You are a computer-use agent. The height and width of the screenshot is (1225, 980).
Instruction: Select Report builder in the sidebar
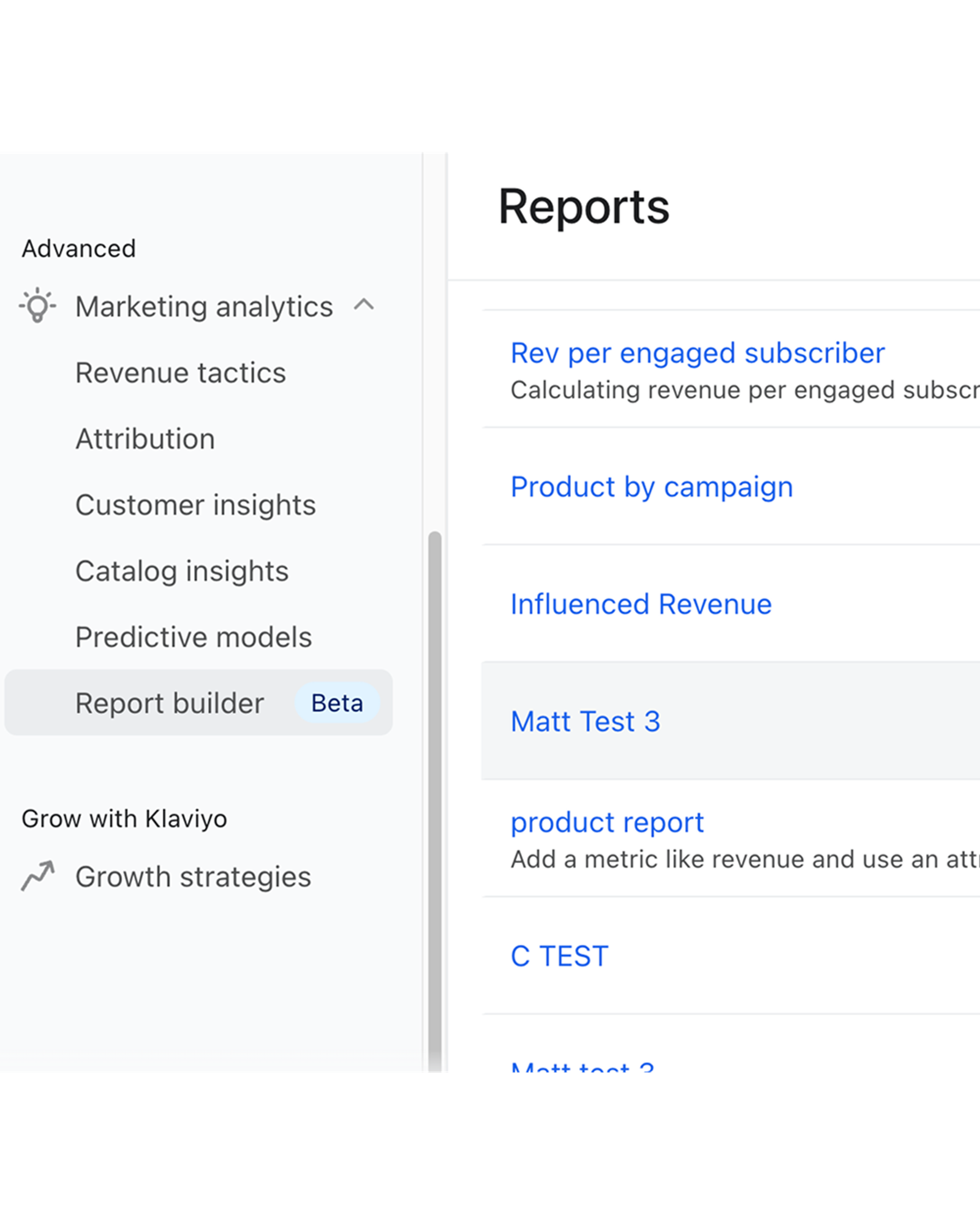(198, 703)
